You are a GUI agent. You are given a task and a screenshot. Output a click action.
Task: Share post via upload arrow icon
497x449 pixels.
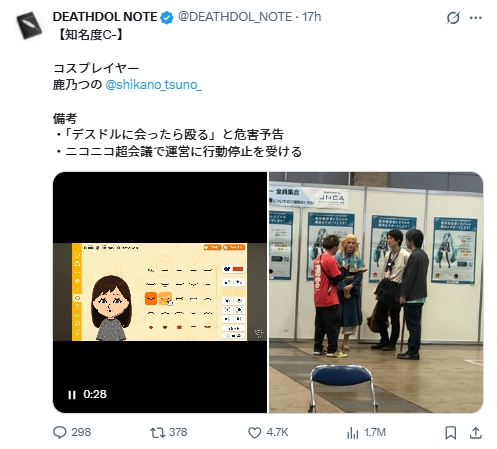click(x=476, y=433)
